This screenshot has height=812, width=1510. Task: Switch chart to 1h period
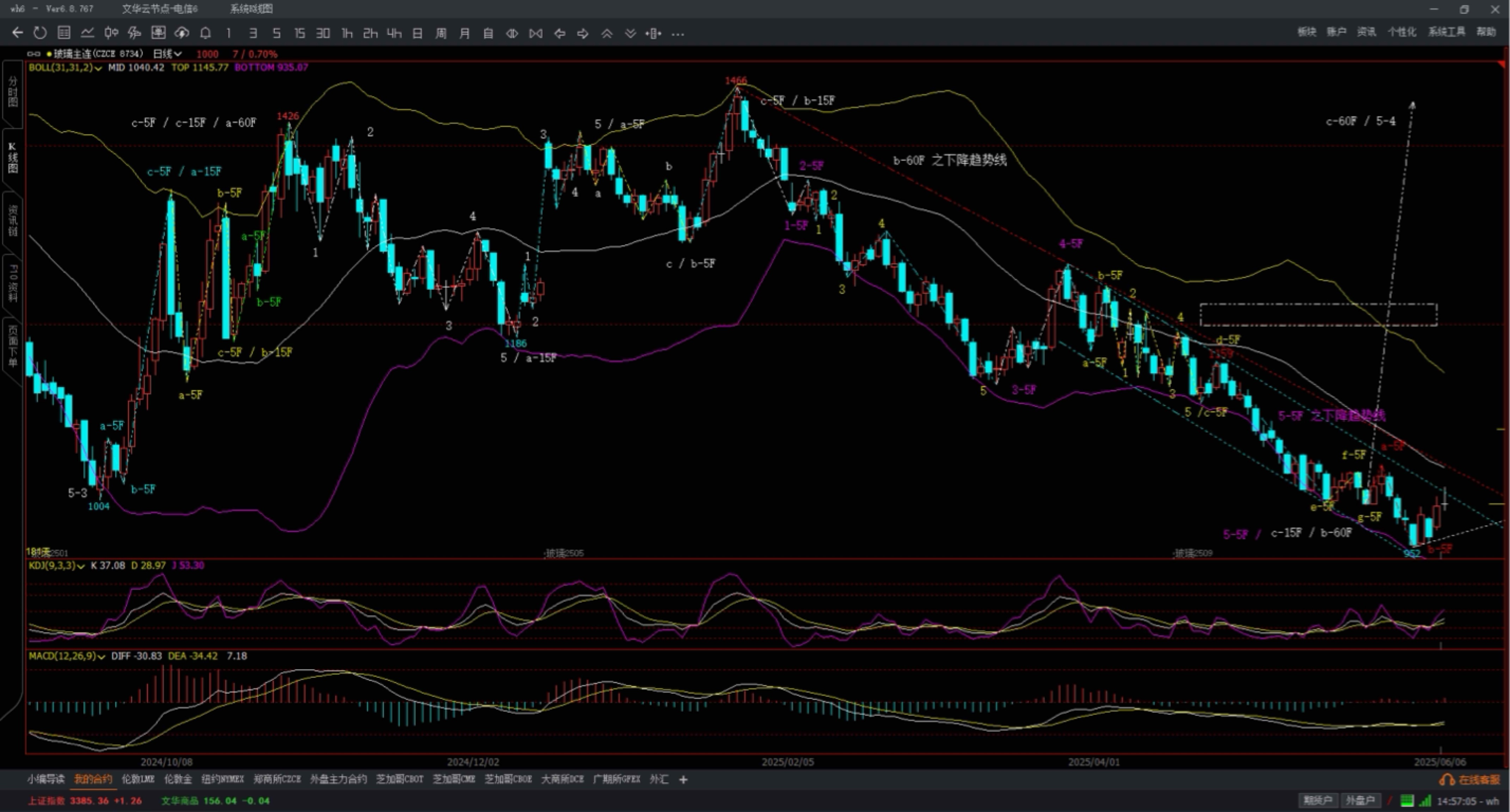(x=347, y=33)
